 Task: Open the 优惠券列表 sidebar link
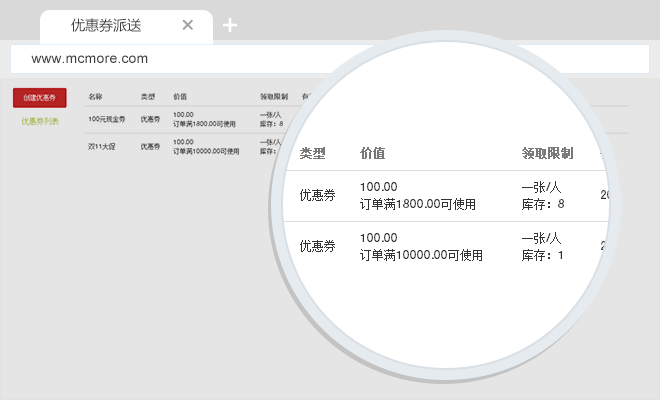pyautogui.click(x=40, y=122)
